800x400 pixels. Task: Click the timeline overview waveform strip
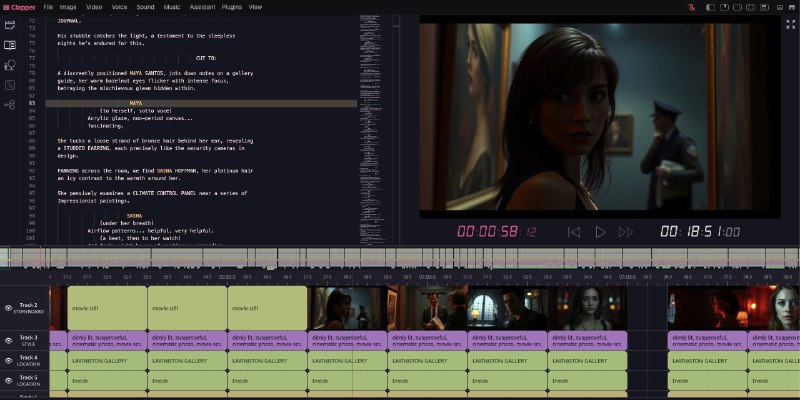400,256
